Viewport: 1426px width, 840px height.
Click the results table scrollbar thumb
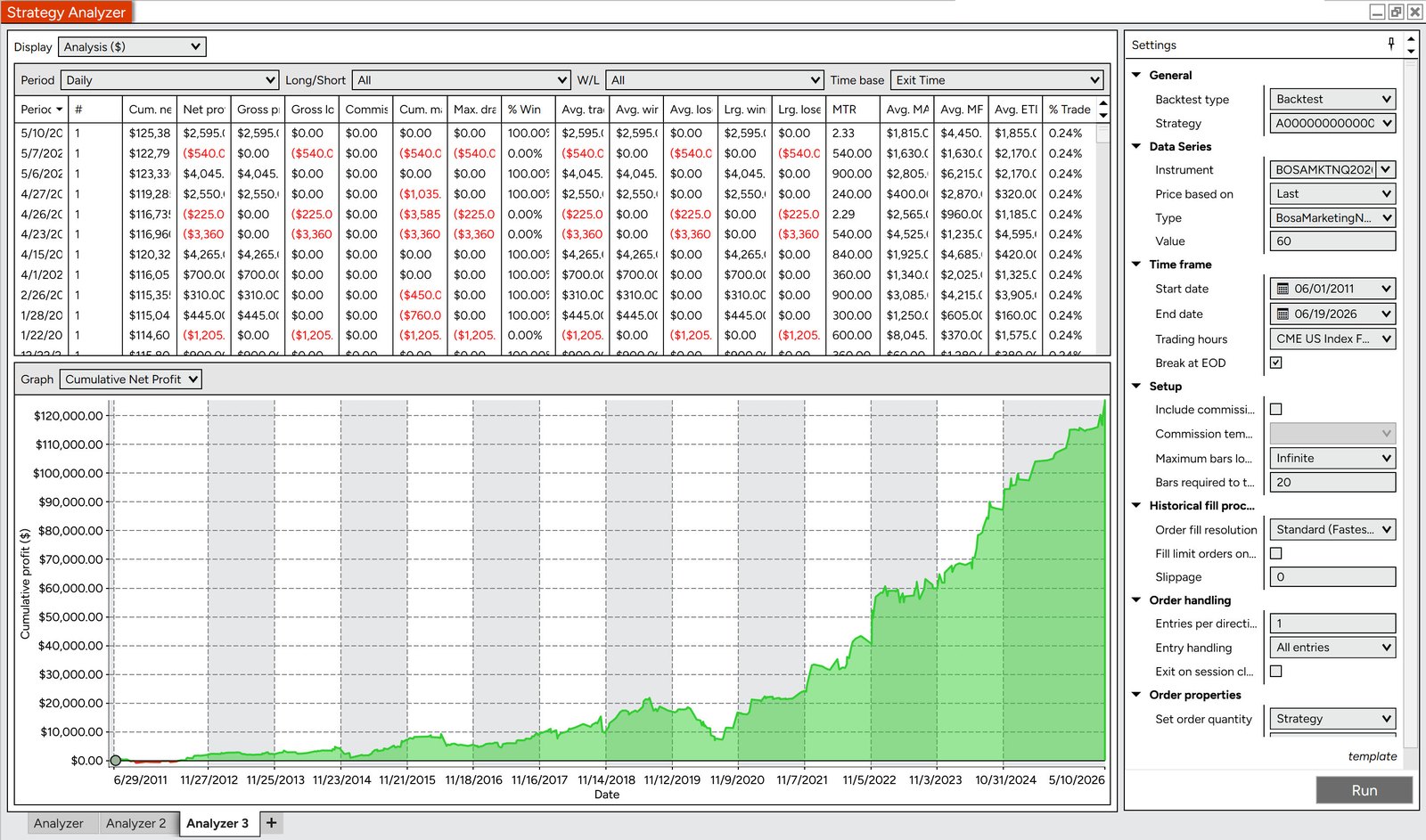coord(1103,134)
